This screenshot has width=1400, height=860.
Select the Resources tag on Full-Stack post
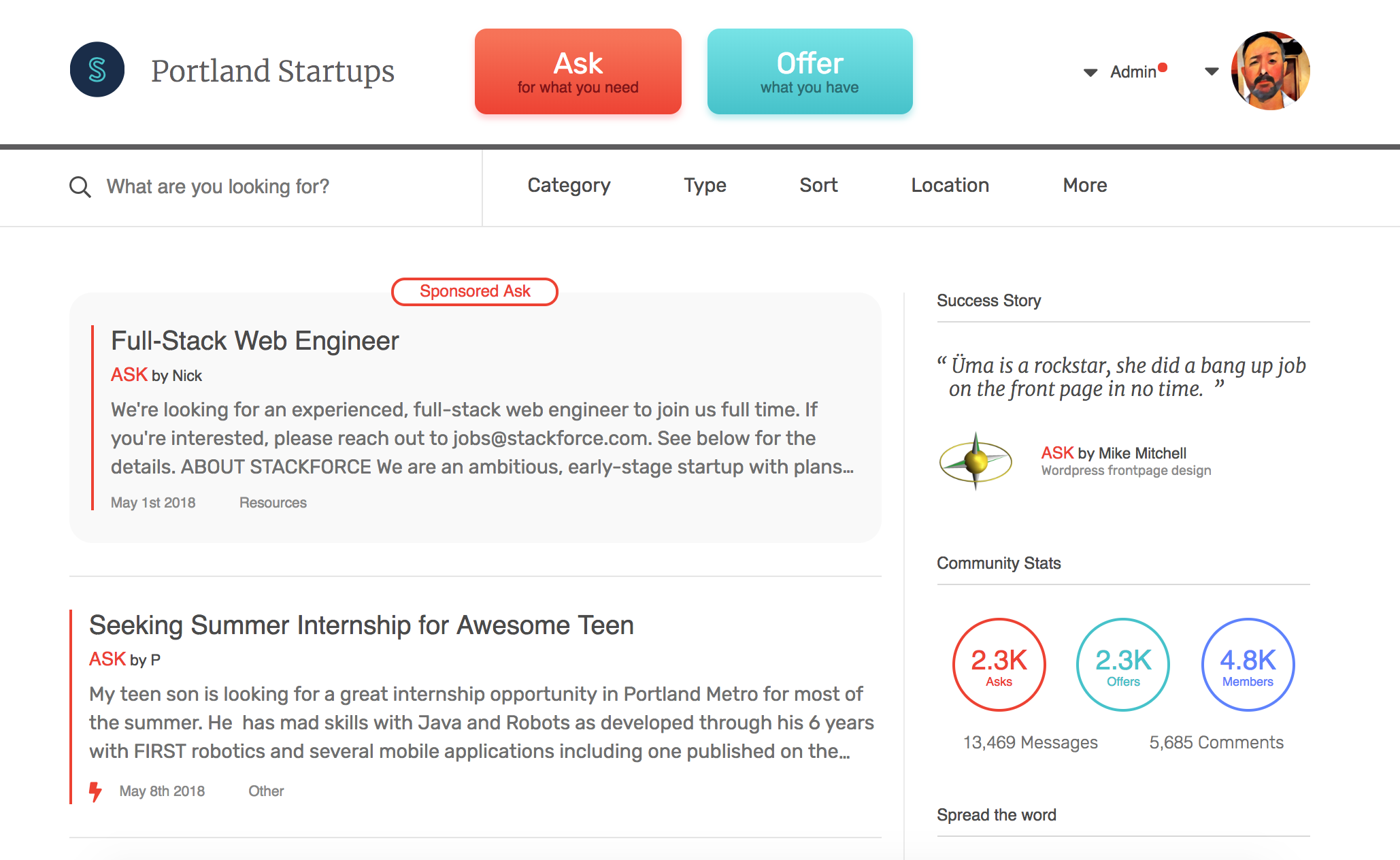tap(272, 502)
